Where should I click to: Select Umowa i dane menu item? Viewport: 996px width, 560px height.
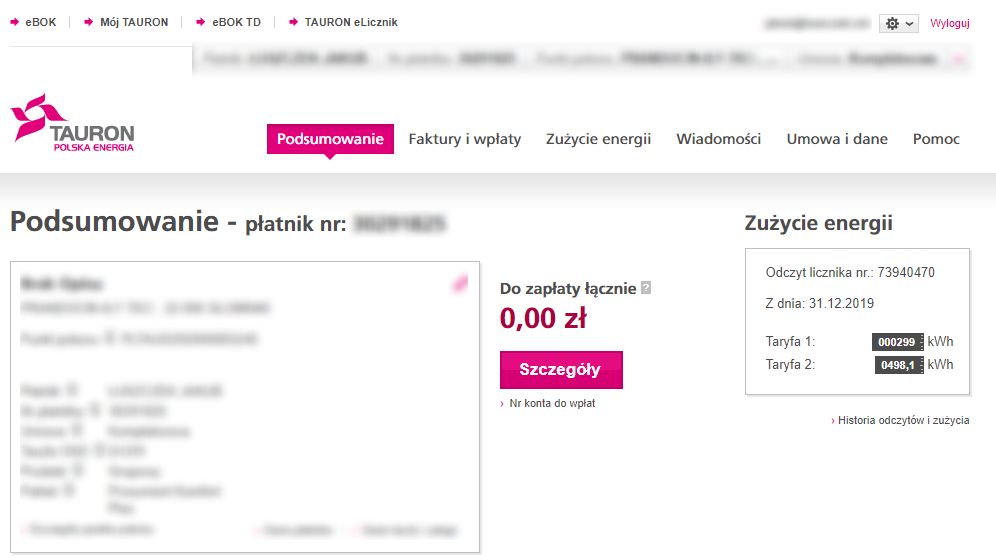click(836, 139)
